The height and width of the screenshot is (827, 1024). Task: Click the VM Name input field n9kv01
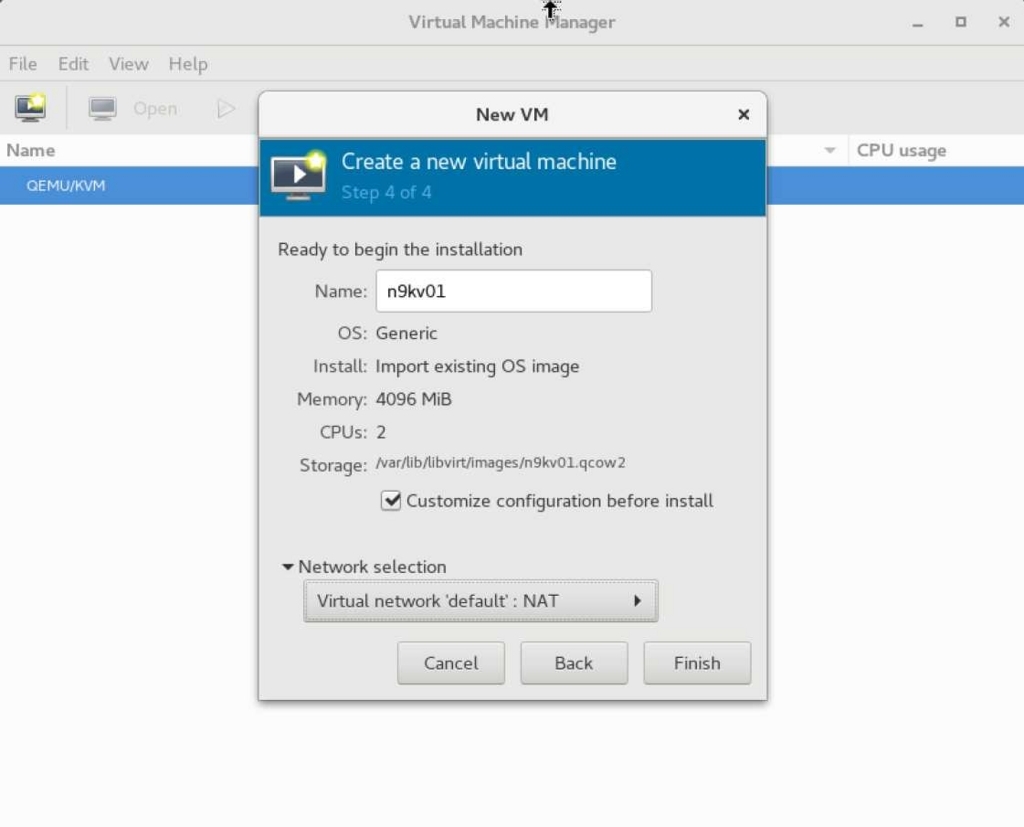tap(513, 291)
